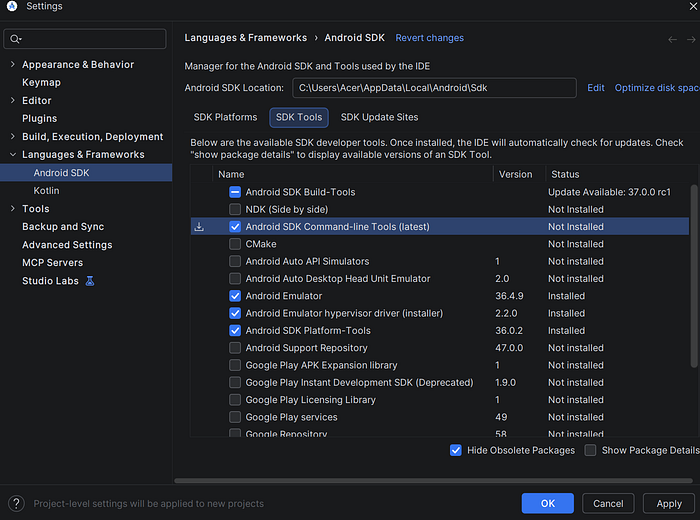Screen dimensions: 700x520
Task: Check NDK (Side by side)
Action: (235, 209)
